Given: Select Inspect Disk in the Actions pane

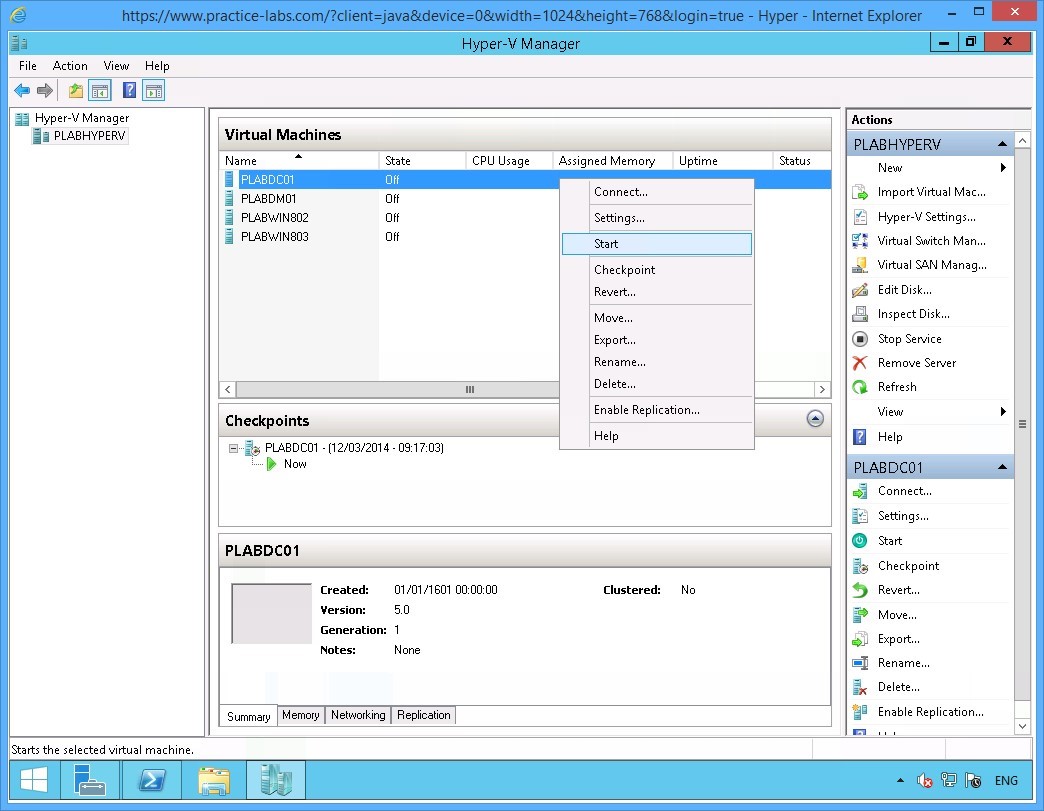Looking at the screenshot, I should point(911,313).
